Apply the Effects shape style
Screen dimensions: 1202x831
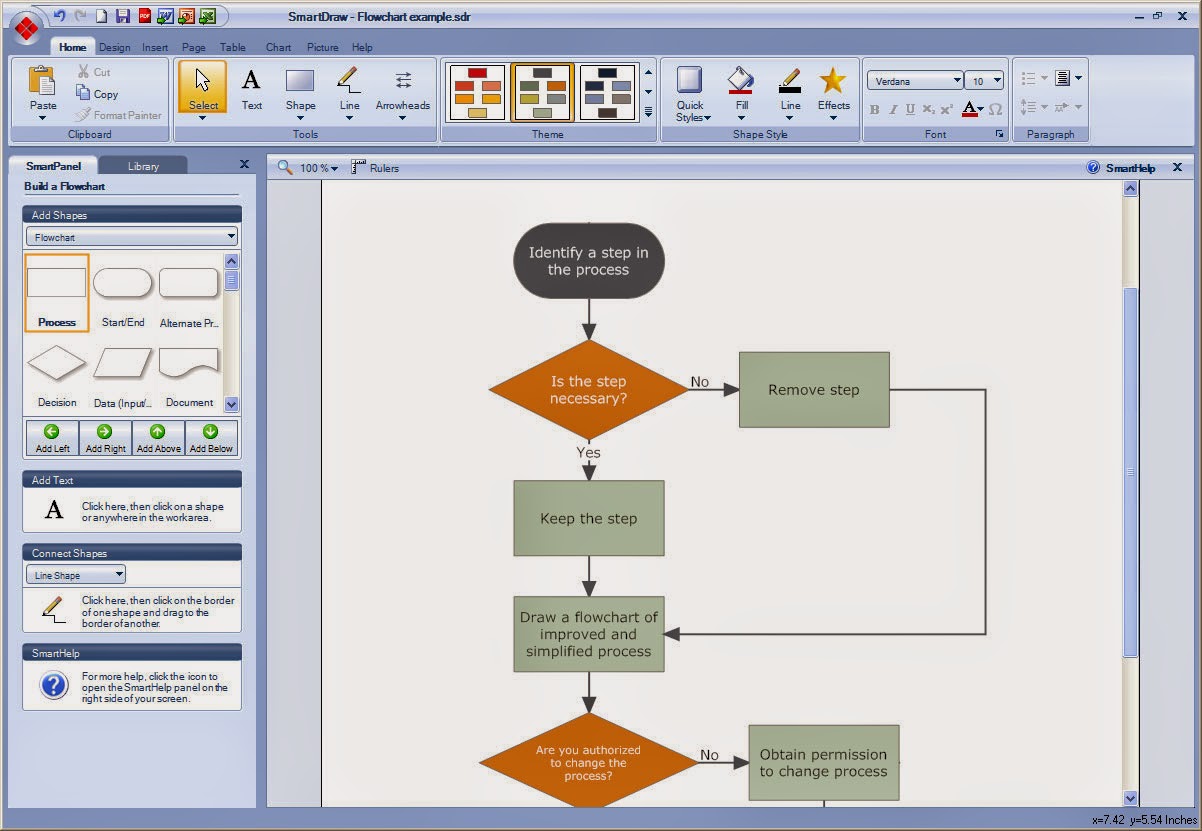coord(833,93)
